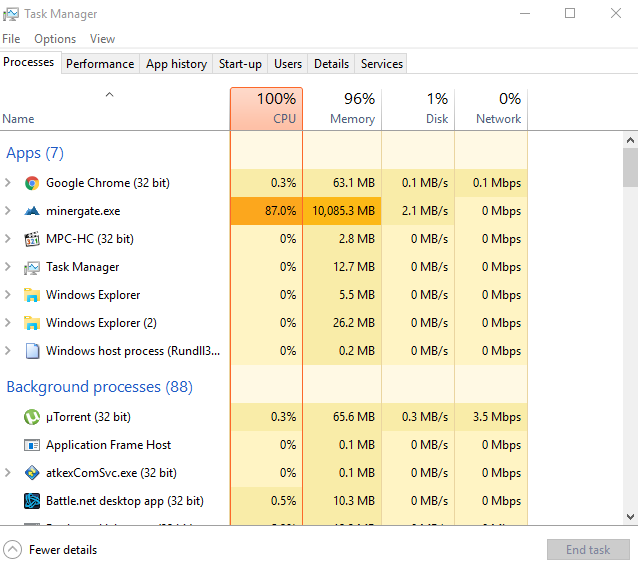Click the µTorrent green icon
Viewport: 638px width, 568px height.
[x=32, y=417]
